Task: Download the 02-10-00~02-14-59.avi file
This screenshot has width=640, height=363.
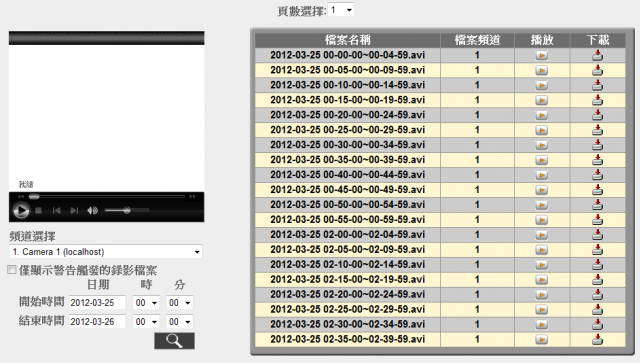Action: point(597,265)
